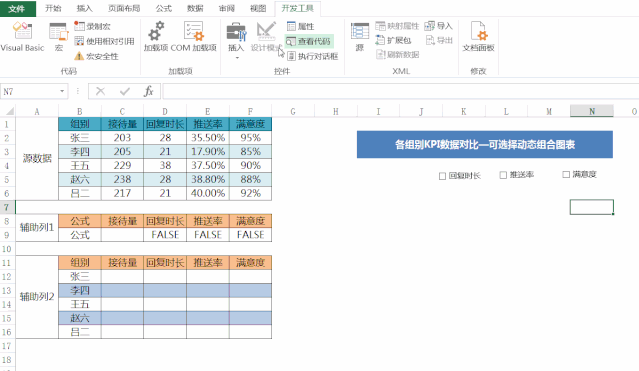Open Macro Security (宏安全性) settings
639x371 pixels.
pos(96,56)
